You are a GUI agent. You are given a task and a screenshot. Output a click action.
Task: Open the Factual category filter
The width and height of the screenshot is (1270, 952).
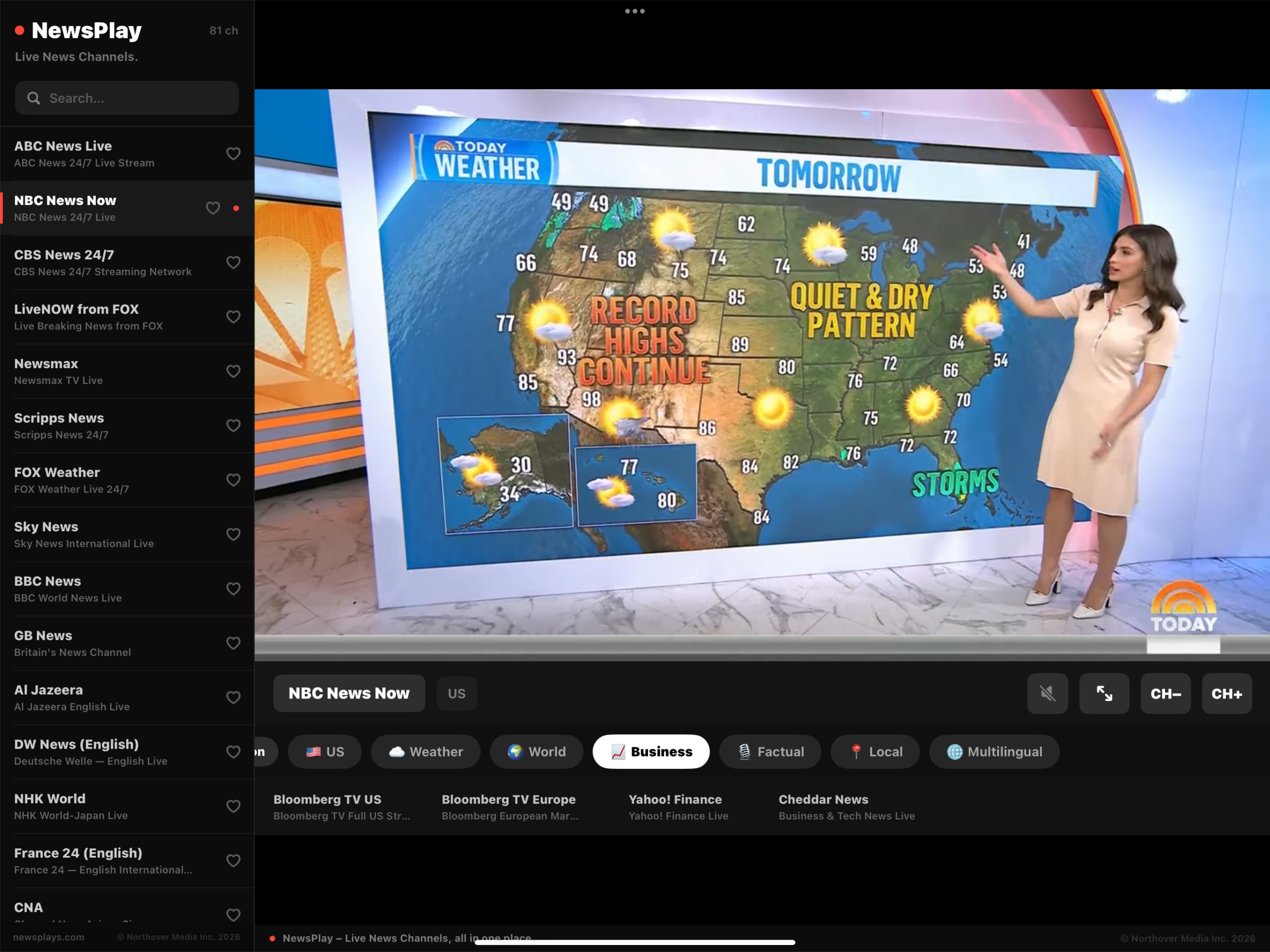tap(770, 752)
